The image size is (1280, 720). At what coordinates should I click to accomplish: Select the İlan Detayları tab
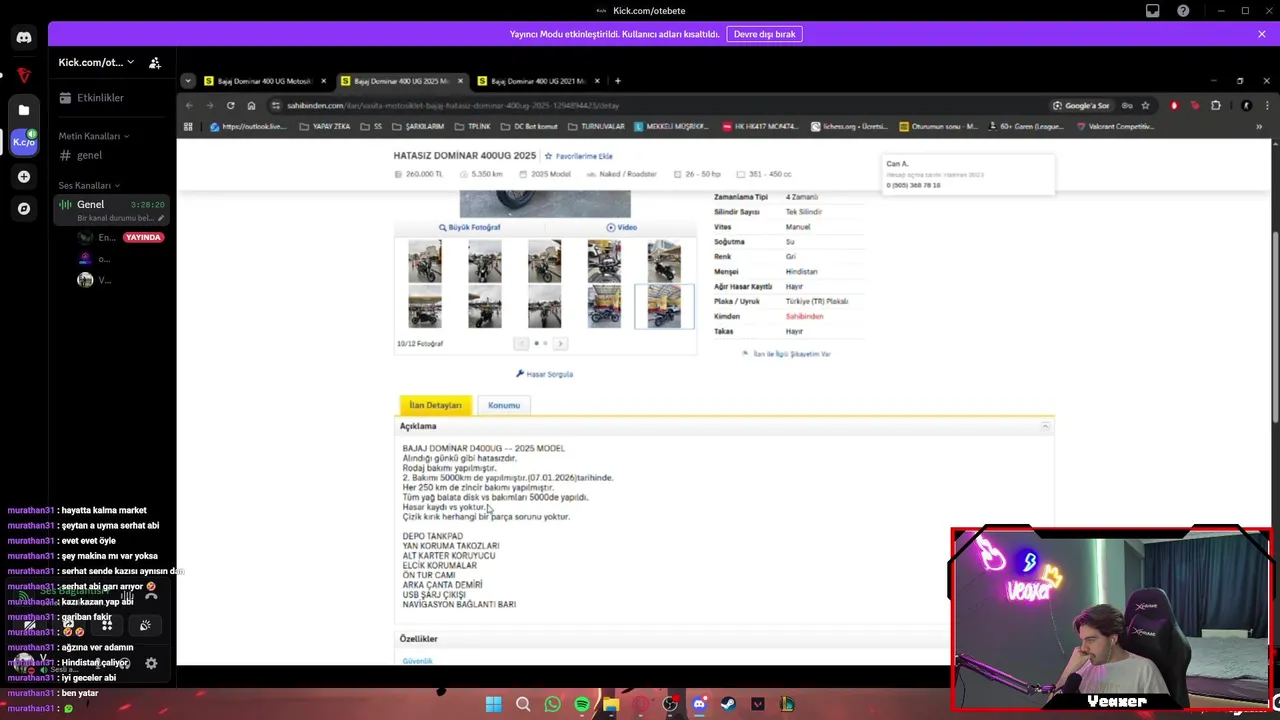(435, 405)
